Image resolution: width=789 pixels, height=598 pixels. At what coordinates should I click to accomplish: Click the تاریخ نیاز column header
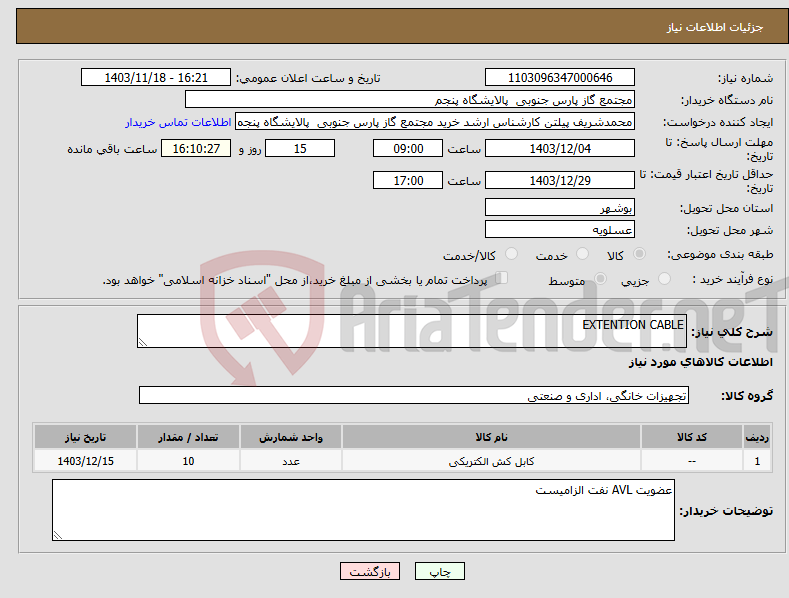pyautogui.click(x=86, y=437)
